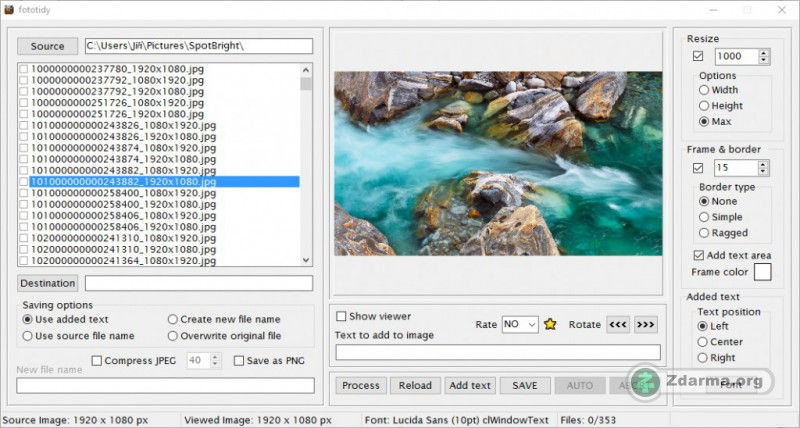Open Frame color white swatch
Viewport: 800px width, 428px height.
(x=763, y=272)
